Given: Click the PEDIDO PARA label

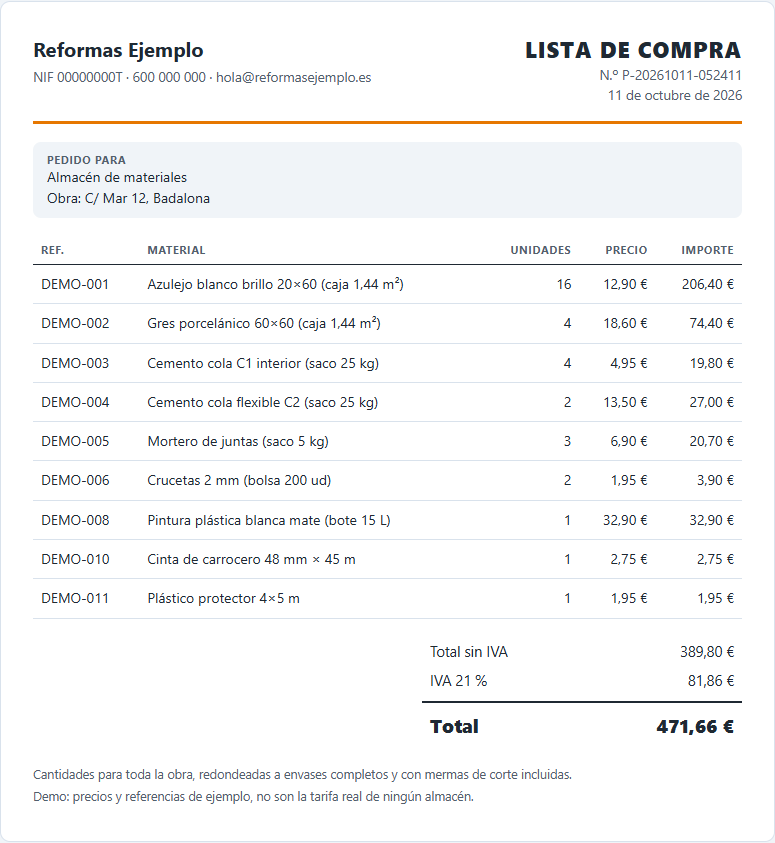Looking at the screenshot, I should click(x=87, y=160).
